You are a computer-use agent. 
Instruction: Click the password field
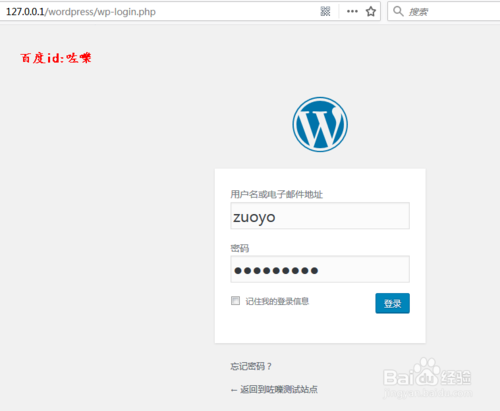tap(320, 269)
